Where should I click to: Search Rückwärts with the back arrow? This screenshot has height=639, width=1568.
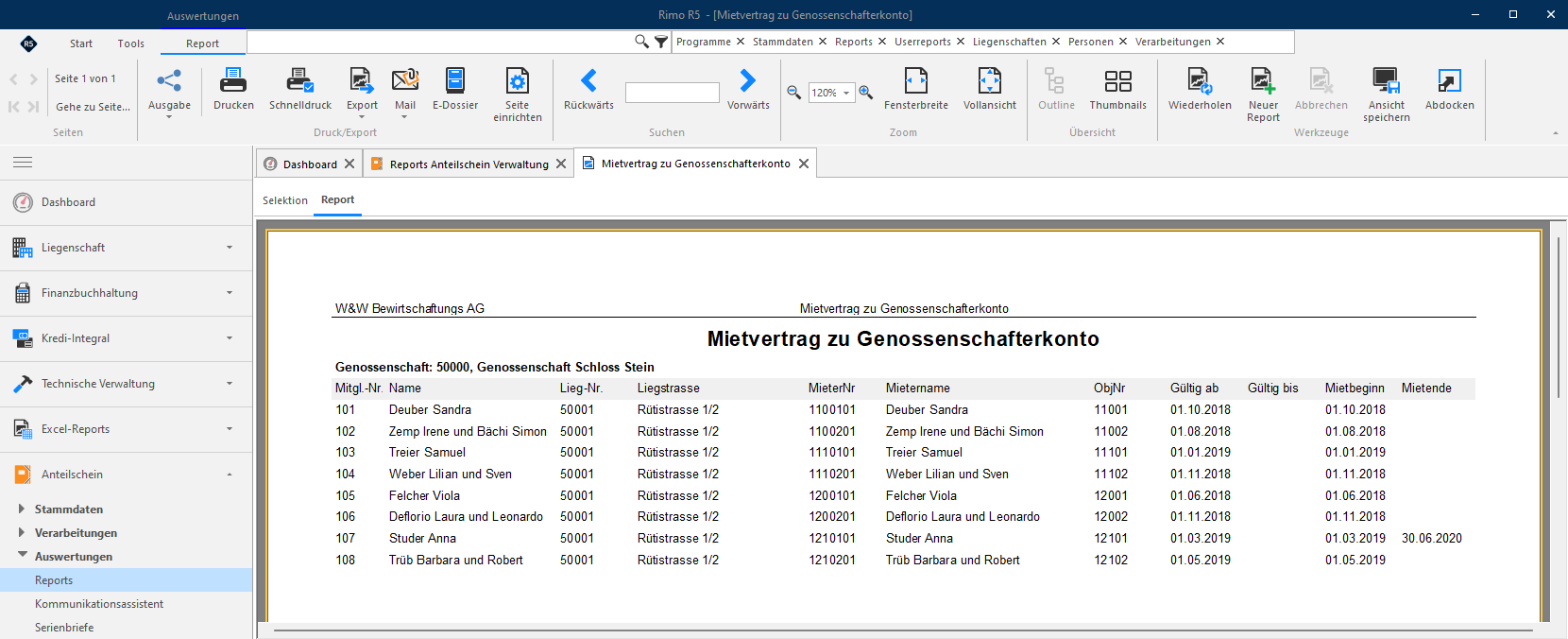point(588,81)
